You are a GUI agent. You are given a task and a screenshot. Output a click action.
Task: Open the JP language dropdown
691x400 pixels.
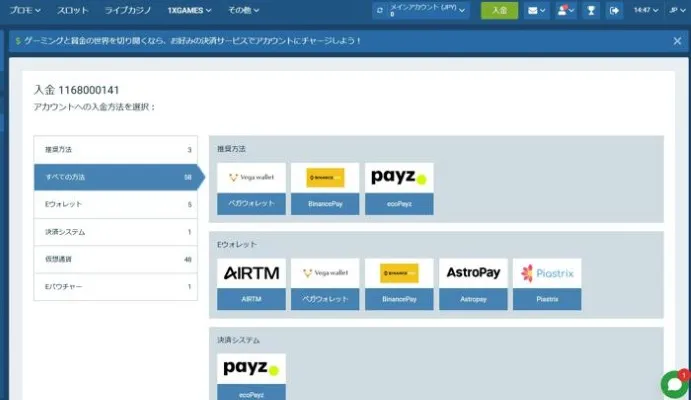point(677,10)
